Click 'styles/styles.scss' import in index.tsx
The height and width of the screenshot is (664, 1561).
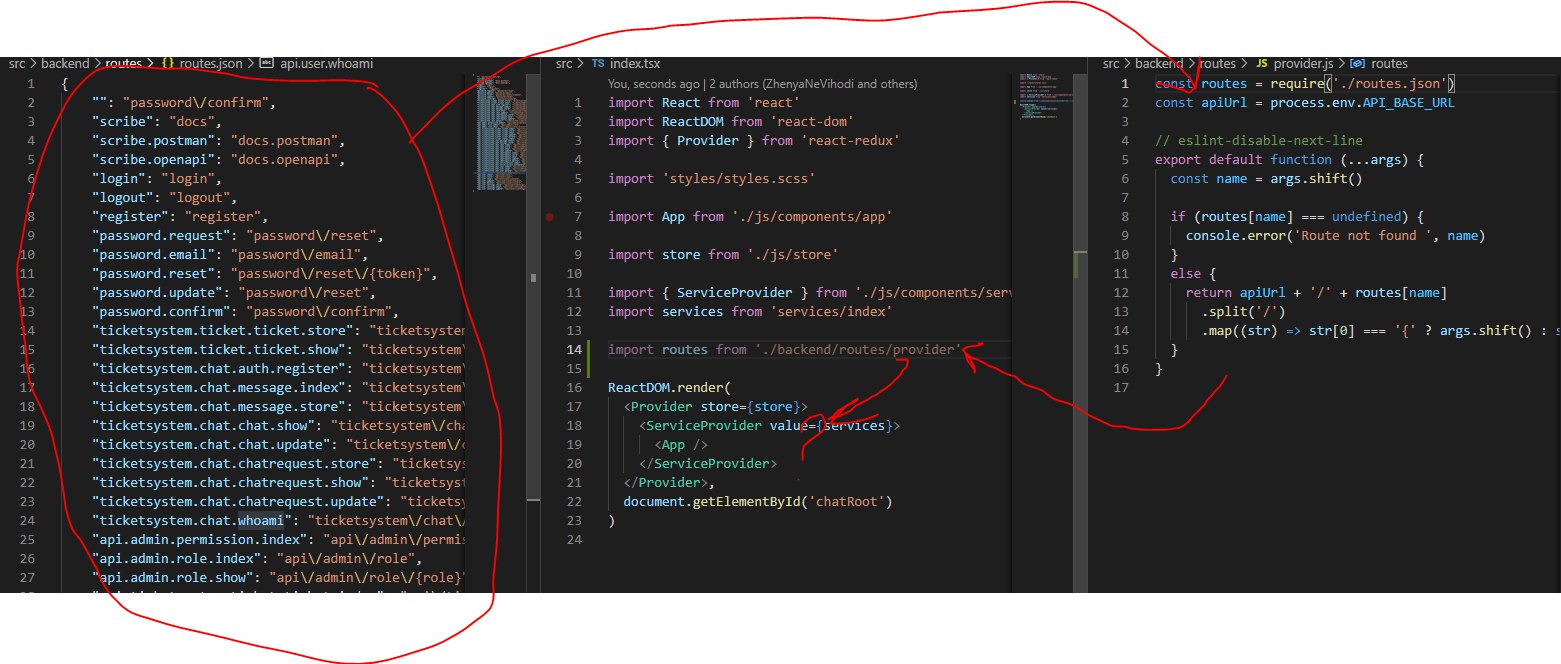[x=738, y=179]
